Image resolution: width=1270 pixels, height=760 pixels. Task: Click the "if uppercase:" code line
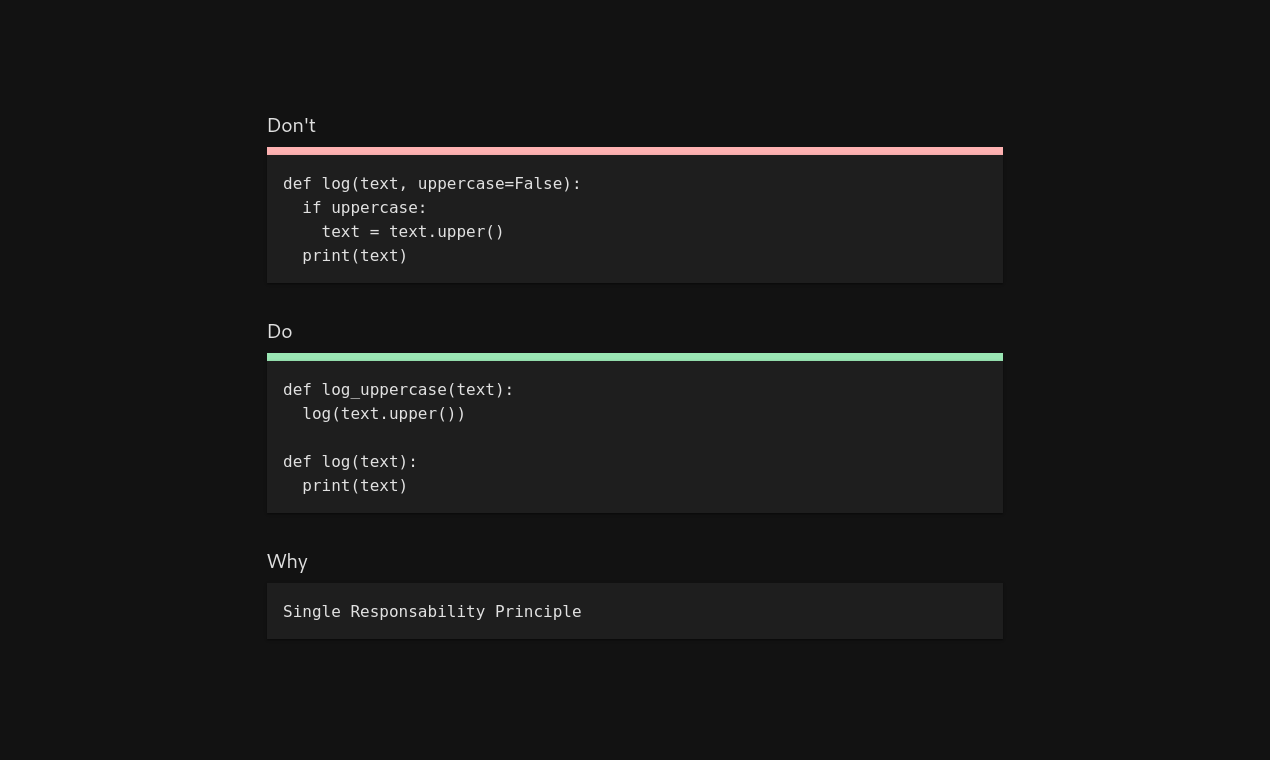(x=364, y=208)
